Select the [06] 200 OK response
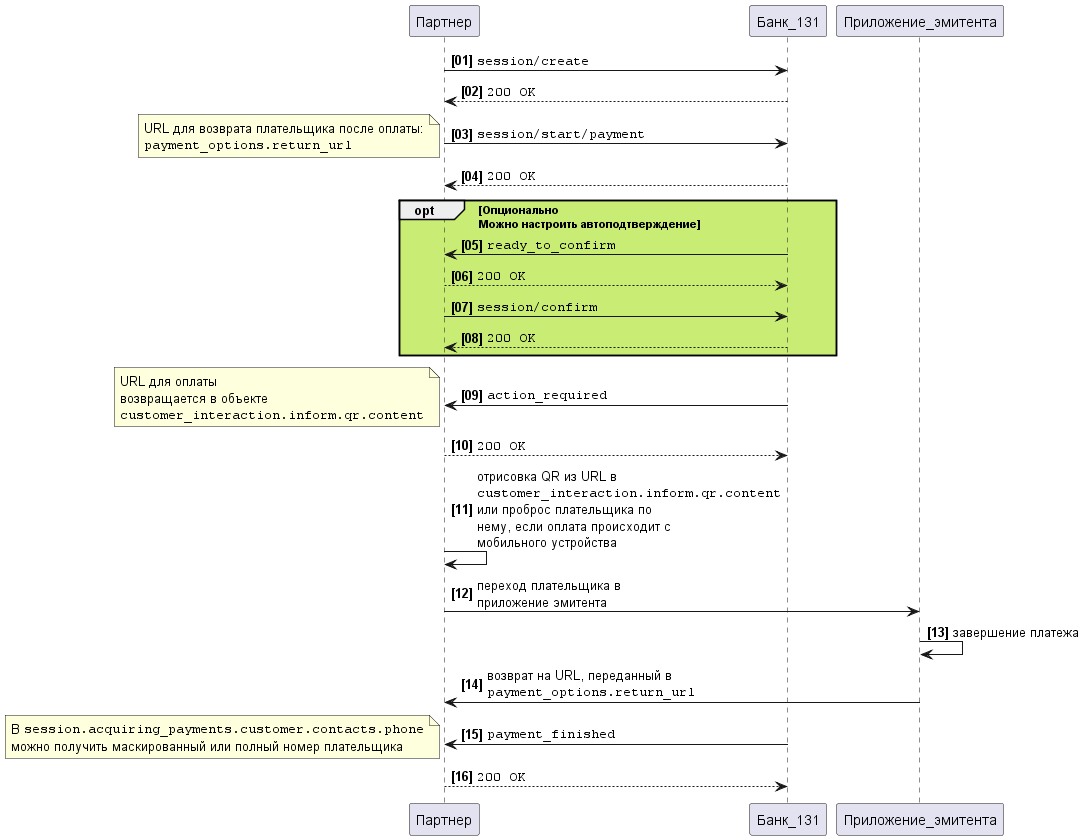The width and height of the screenshot is (1085, 840). coord(489,276)
